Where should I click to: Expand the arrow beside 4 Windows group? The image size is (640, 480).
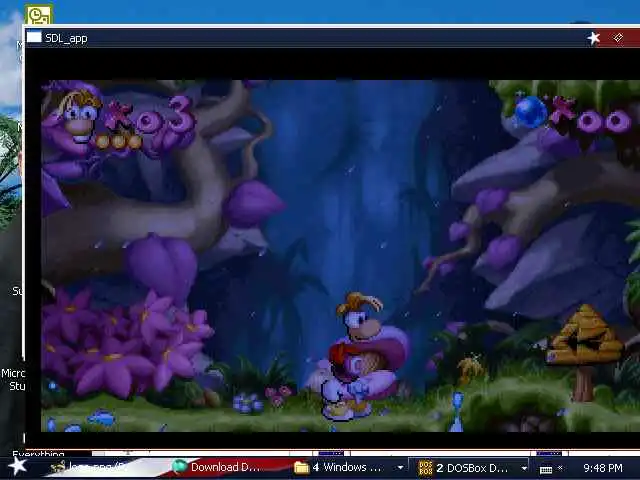(400, 468)
